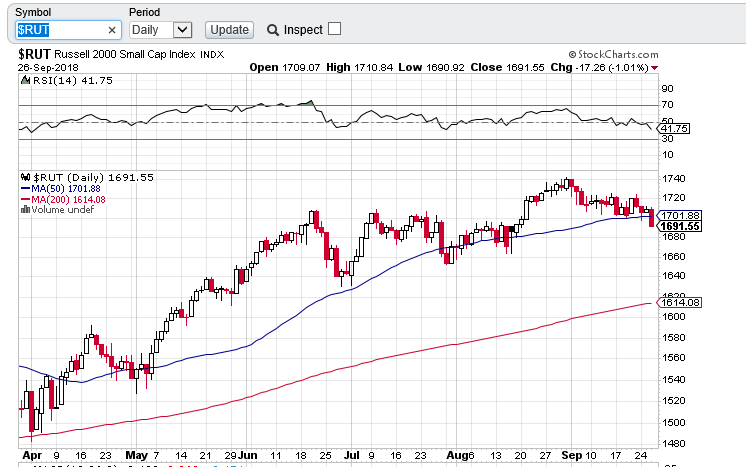
Task: Click the INDX exchange label
Action: pos(212,55)
